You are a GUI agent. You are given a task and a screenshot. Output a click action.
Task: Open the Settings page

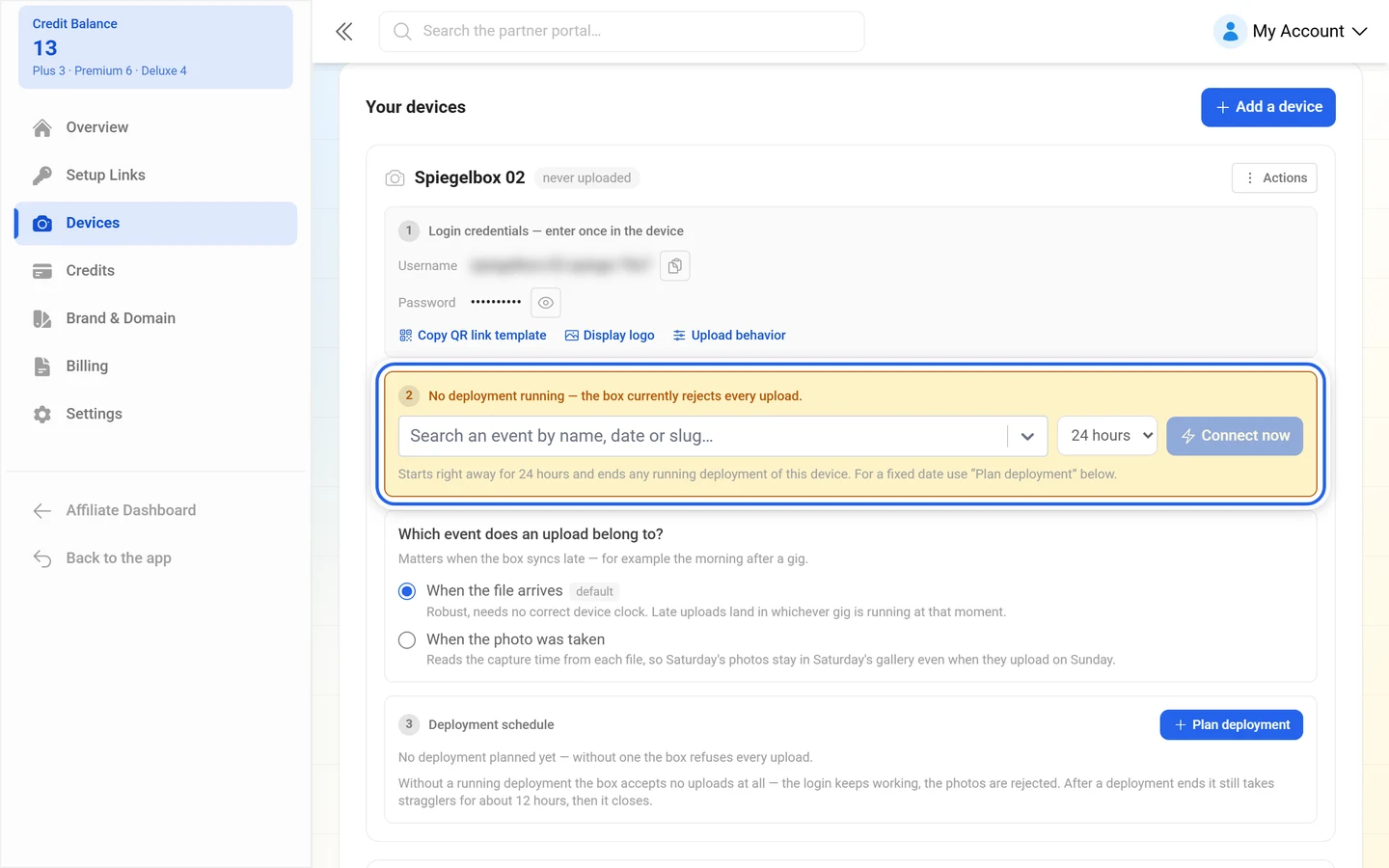156,415
